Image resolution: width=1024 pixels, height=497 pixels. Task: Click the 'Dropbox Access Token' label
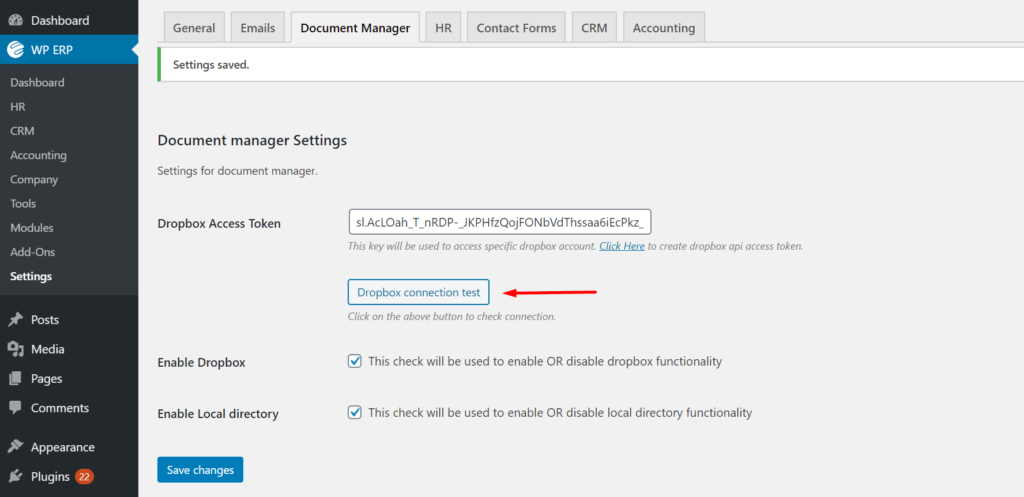pyautogui.click(x=219, y=223)
